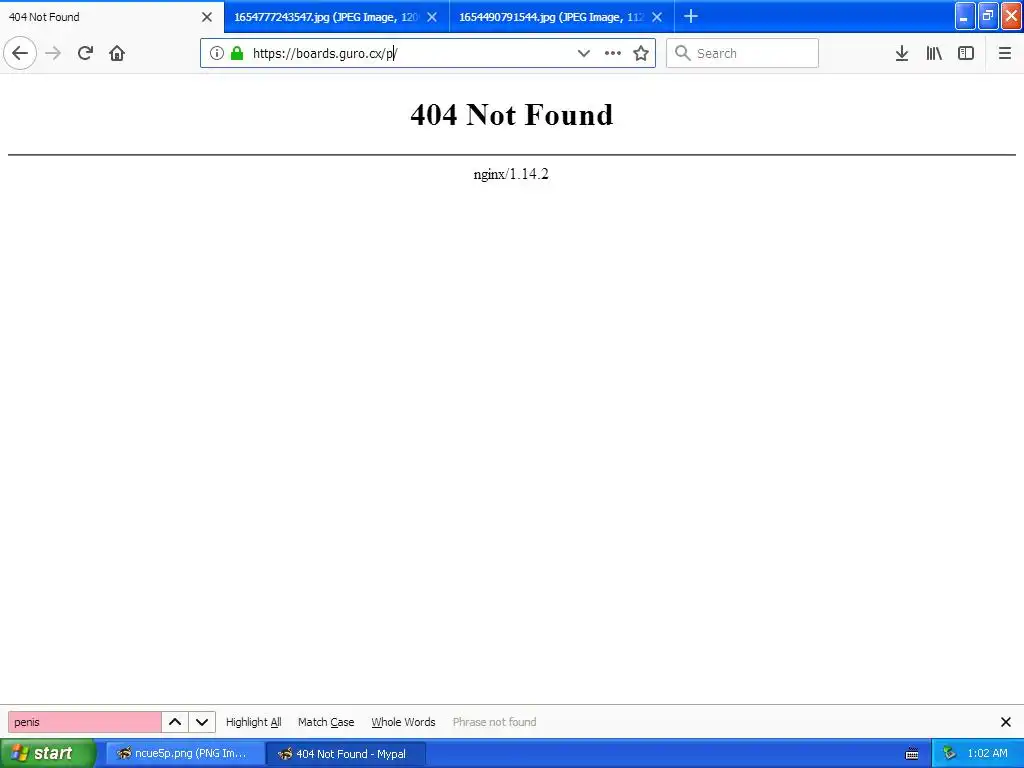
Task: Click the forward navigation arrow
Action: (53, 53)
